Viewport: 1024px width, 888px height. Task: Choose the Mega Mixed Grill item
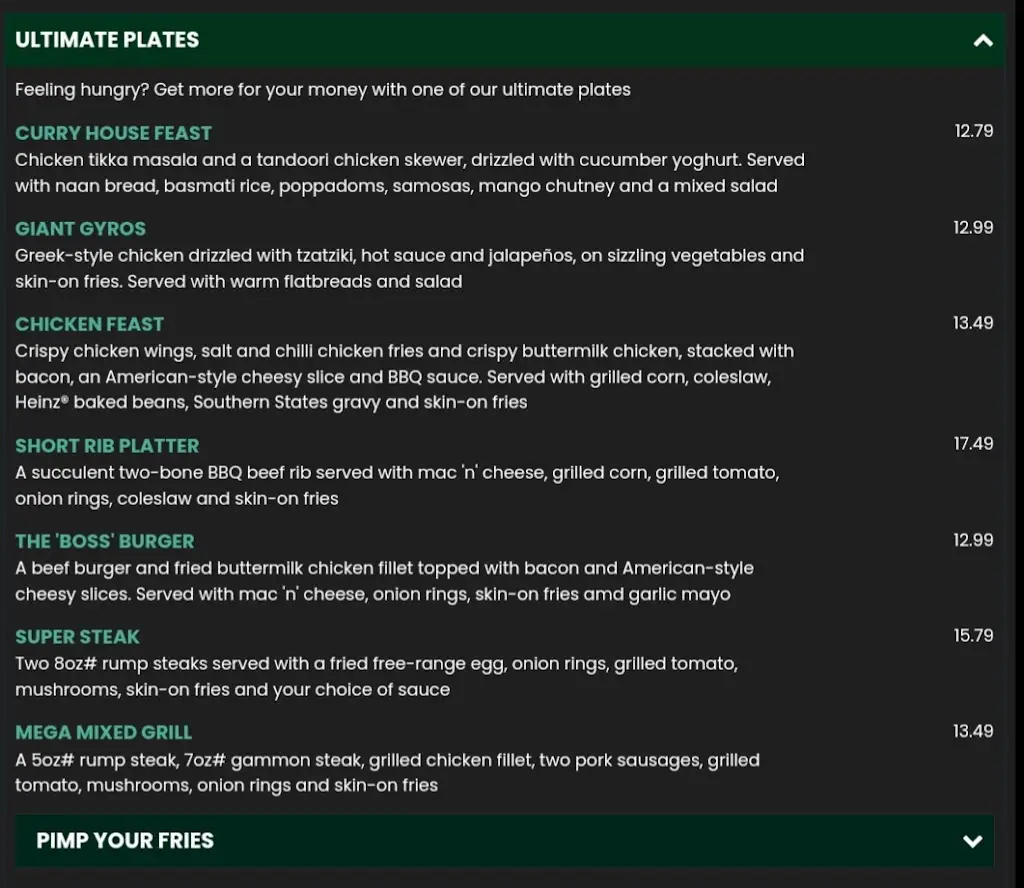pyautogui.click(x=103, y=733)
